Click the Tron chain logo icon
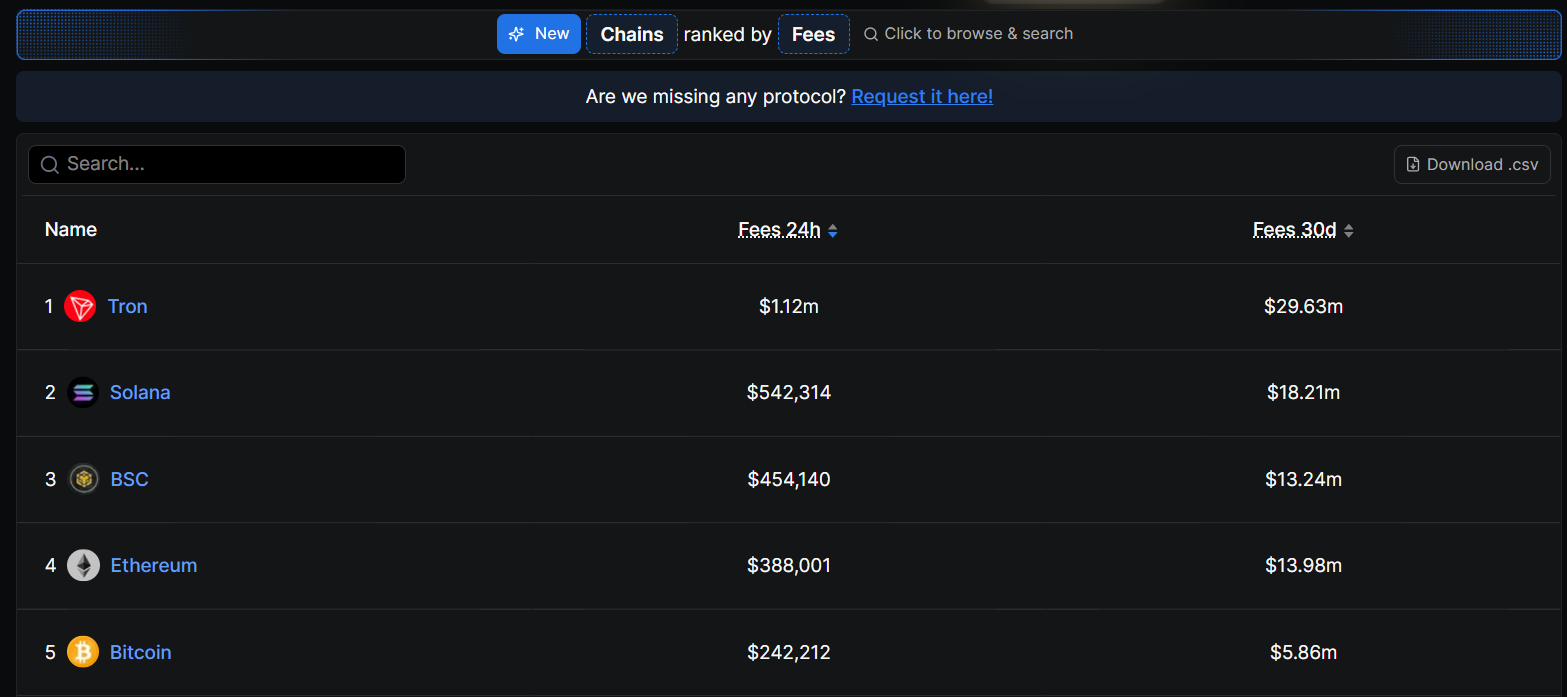Image resolution: width=1567 pixels, height=697 pixels. click(80, 306)
